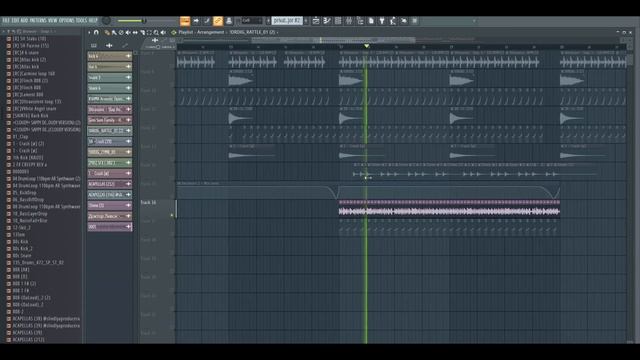This screenshot has height=360, width=640.
Task: Open the plugin picker funnel icon
Action: (382, 21)
